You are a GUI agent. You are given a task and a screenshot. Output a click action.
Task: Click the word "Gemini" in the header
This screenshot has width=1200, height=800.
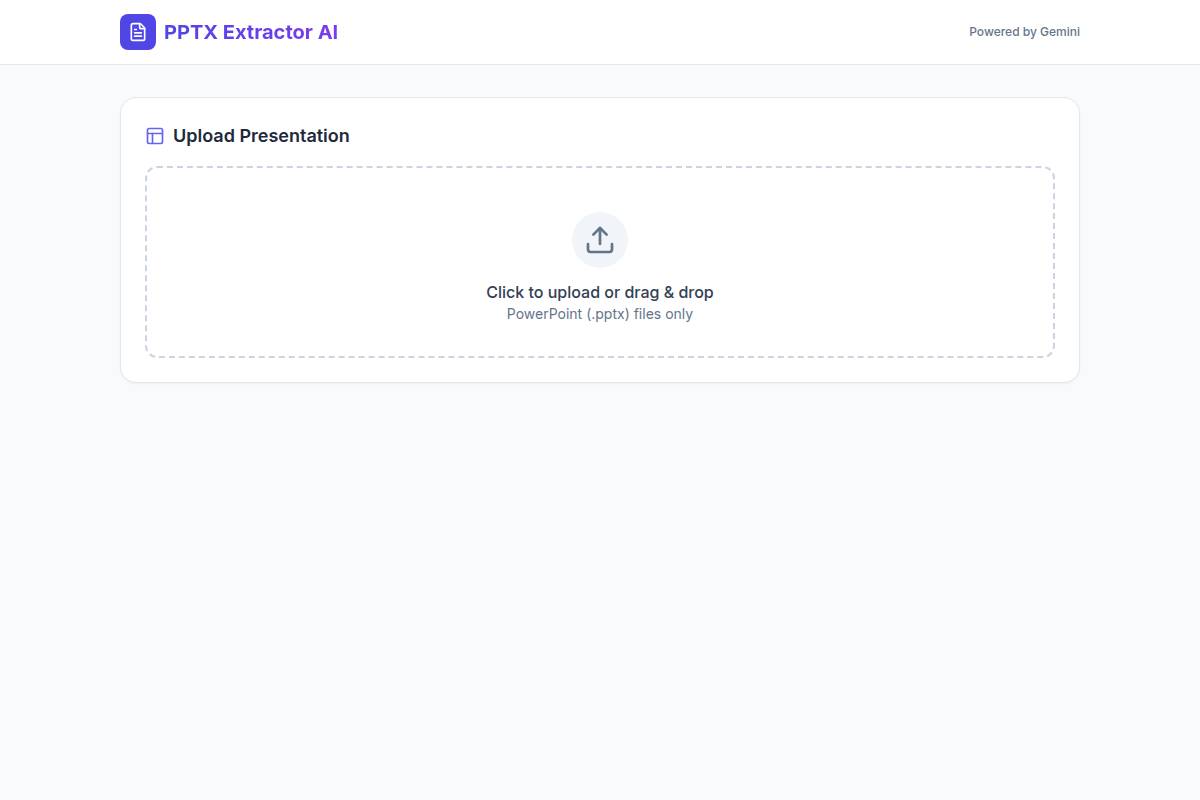click(x=1059, y=32)
